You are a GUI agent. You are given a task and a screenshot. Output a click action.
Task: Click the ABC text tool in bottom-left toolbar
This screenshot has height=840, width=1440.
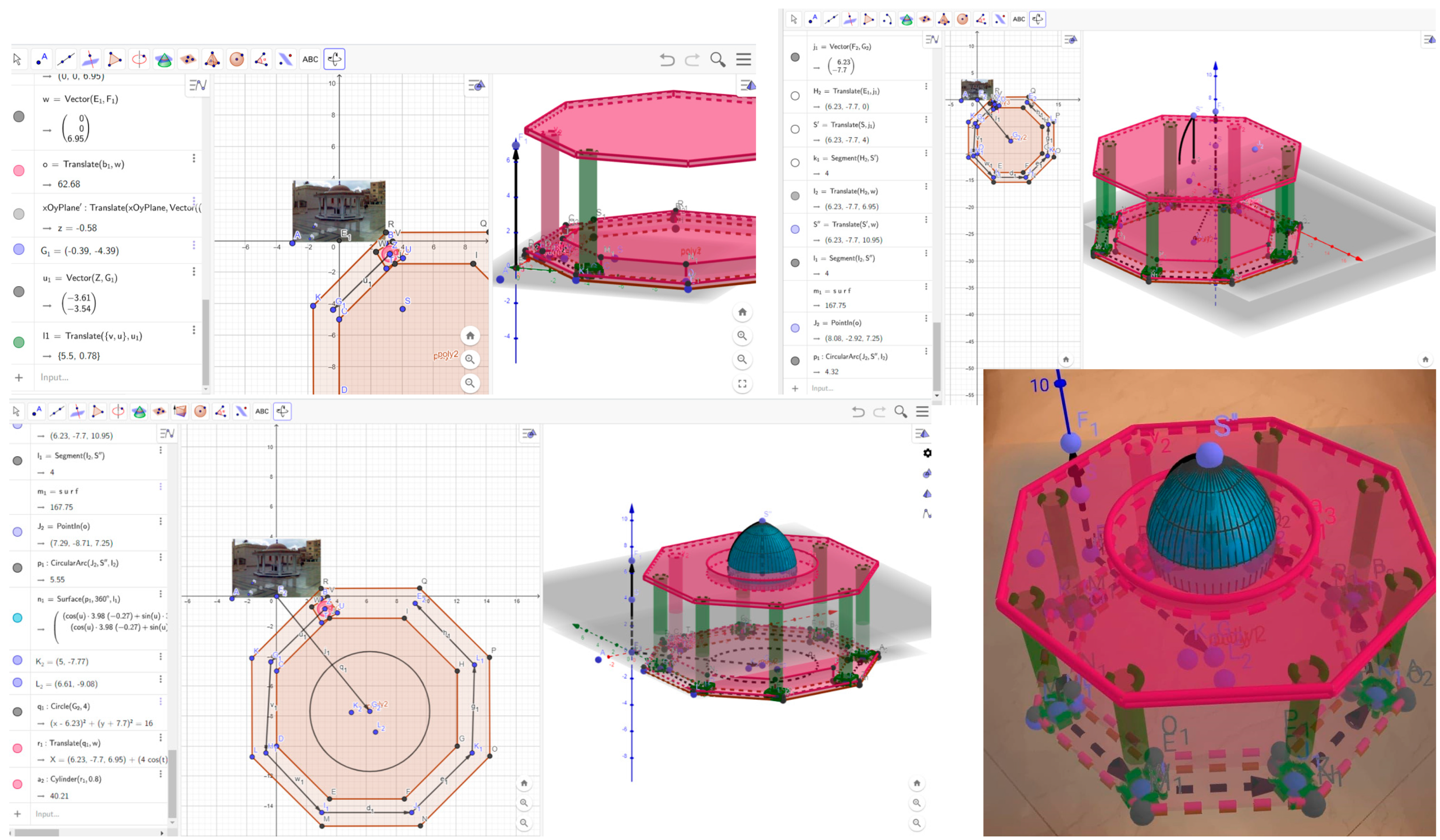point(262,411)
